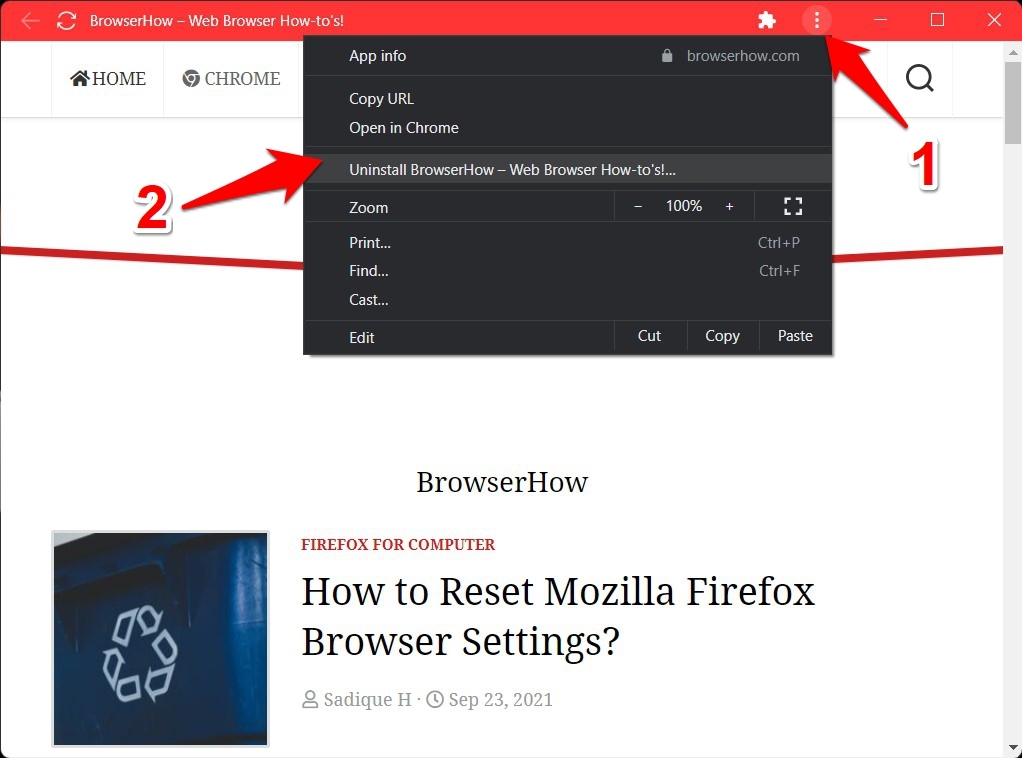
Task: Open the HOME navigation link
Action: tap(108, 78)
